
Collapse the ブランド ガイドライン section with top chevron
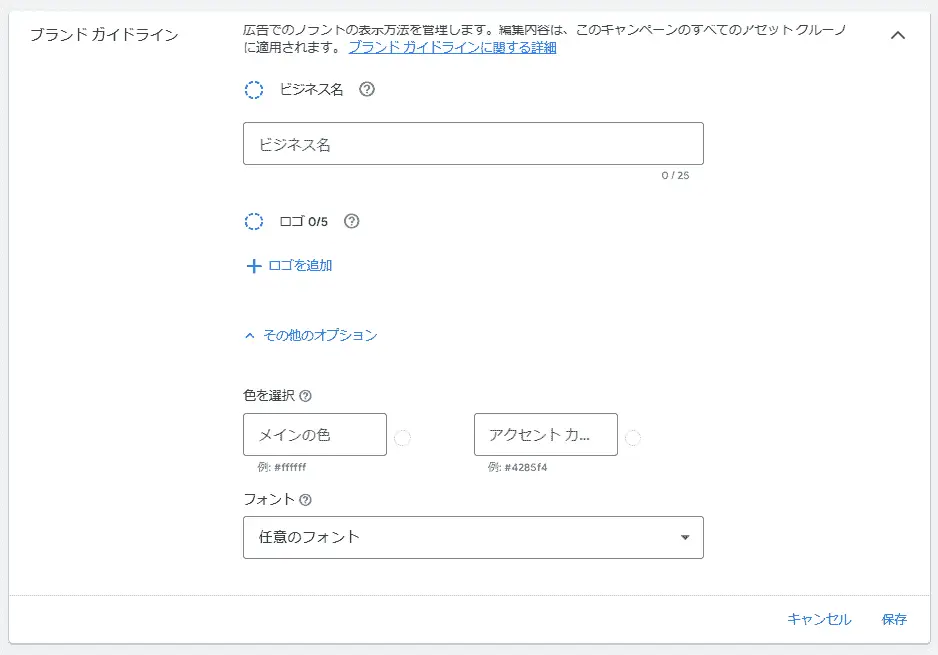[x=897, y=33]
